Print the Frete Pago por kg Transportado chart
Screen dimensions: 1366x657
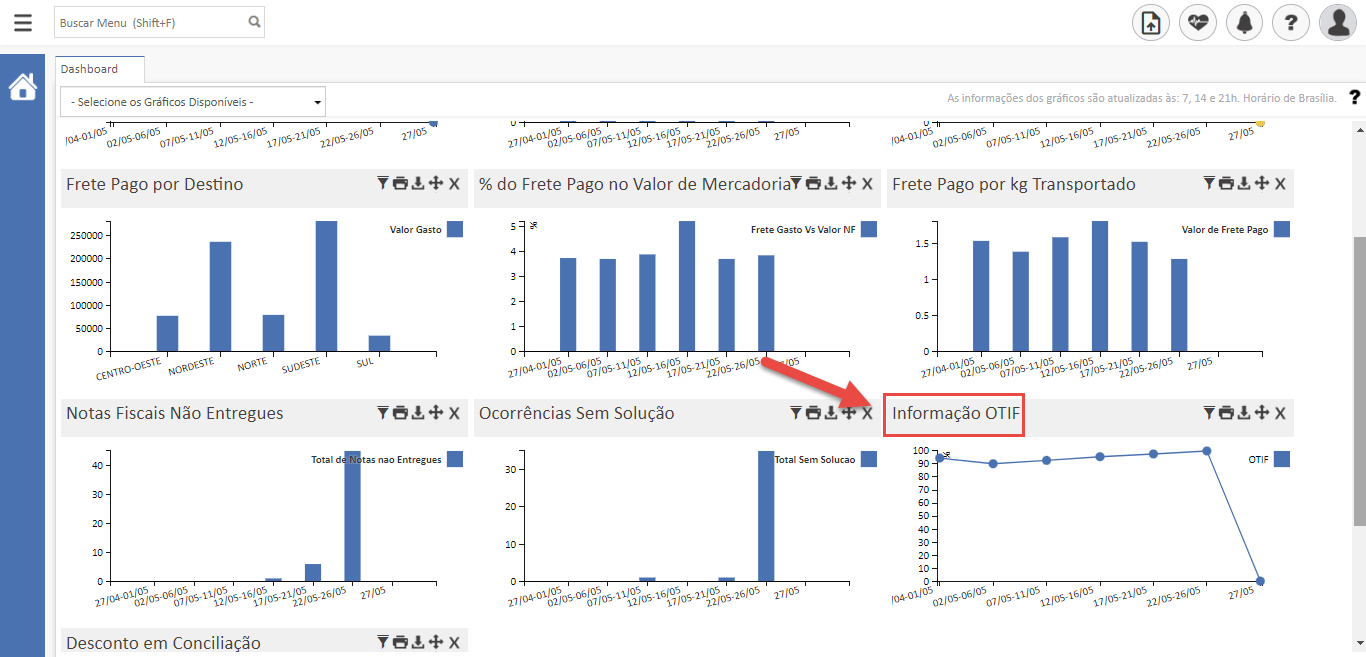click(x=1226, y=183)
